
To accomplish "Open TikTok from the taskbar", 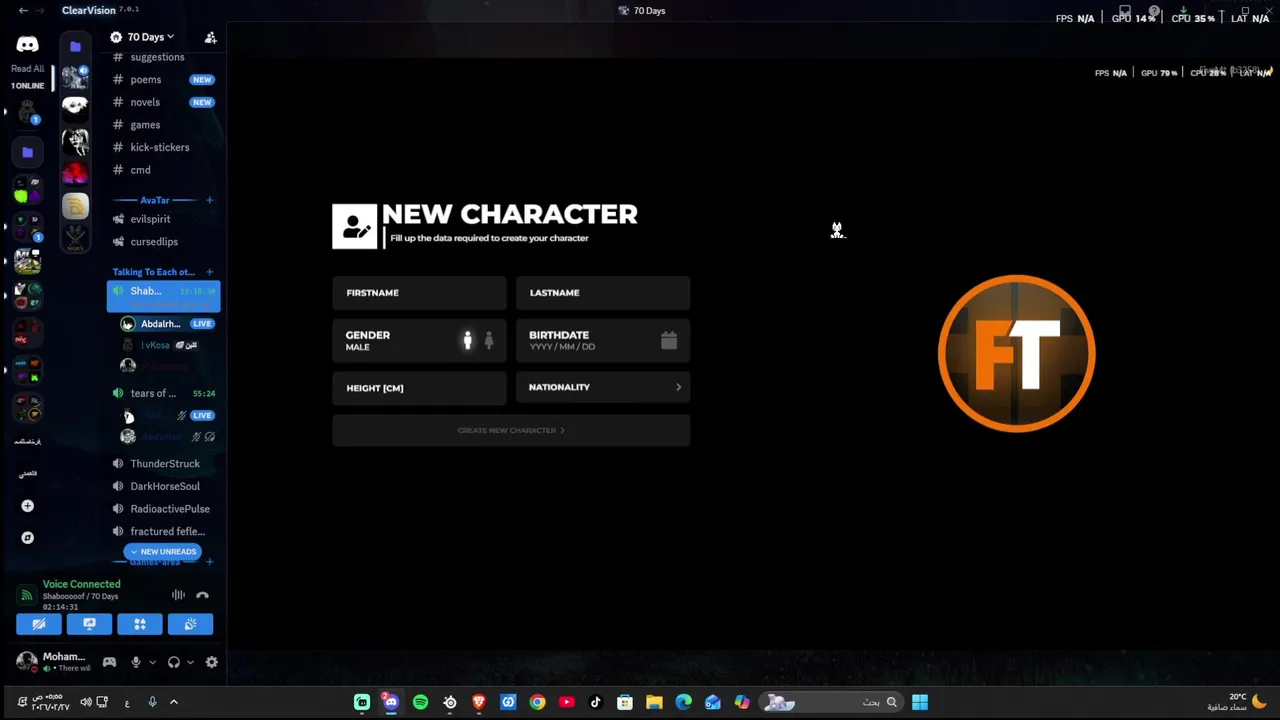I will tap(596, 702).
